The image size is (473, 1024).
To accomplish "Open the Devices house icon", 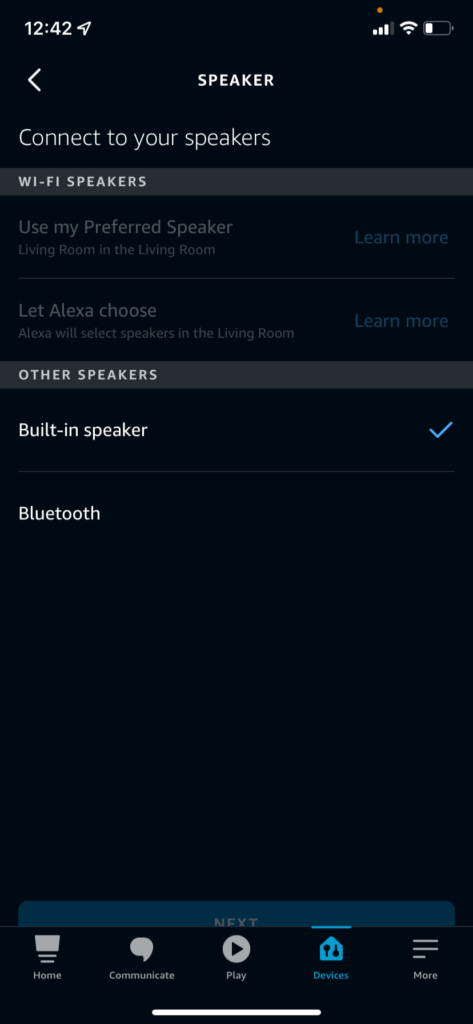I will pyautogui.click(x=331, y=949).
